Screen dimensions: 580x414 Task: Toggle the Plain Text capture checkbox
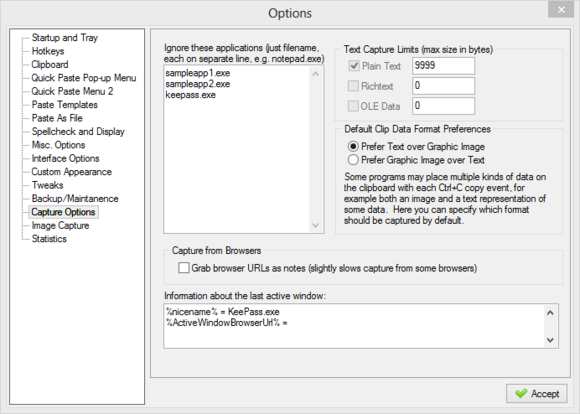tap(354, 66)
